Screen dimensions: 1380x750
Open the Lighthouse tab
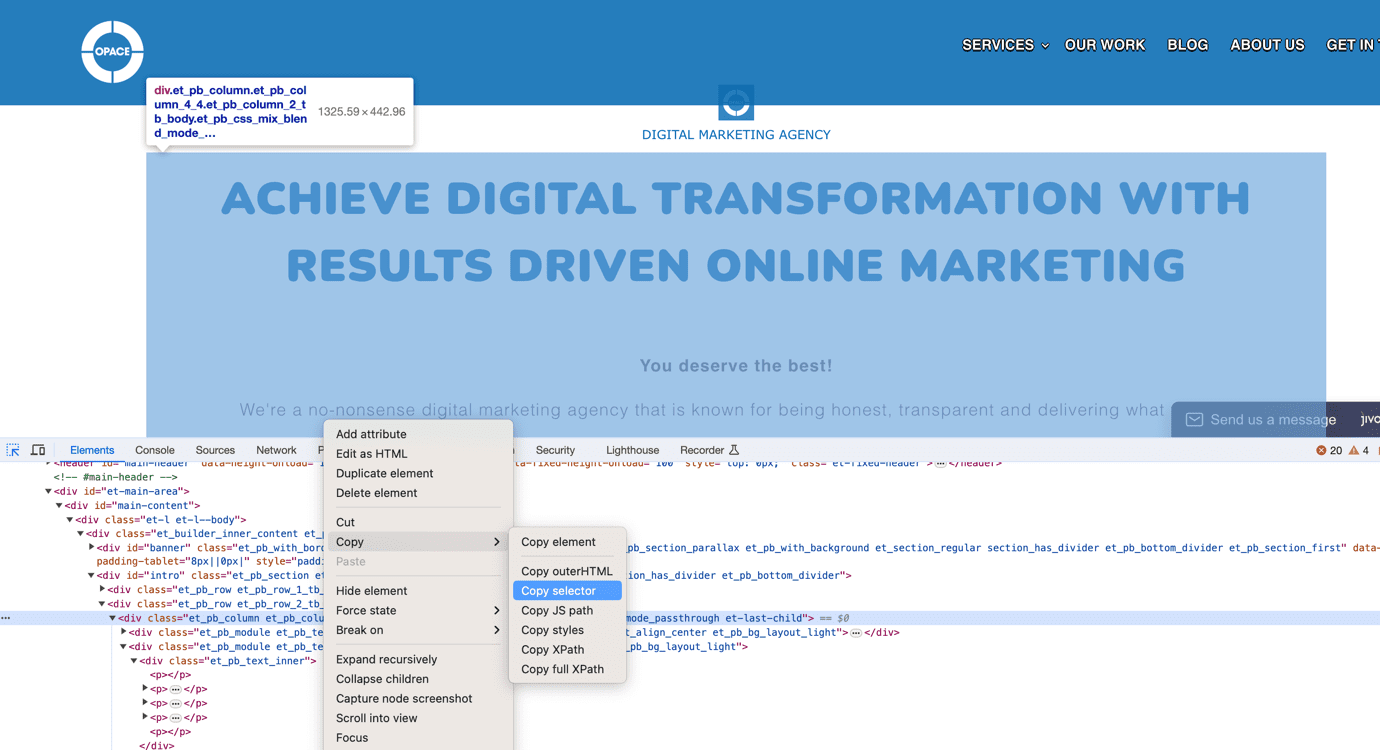click(632, 450)
